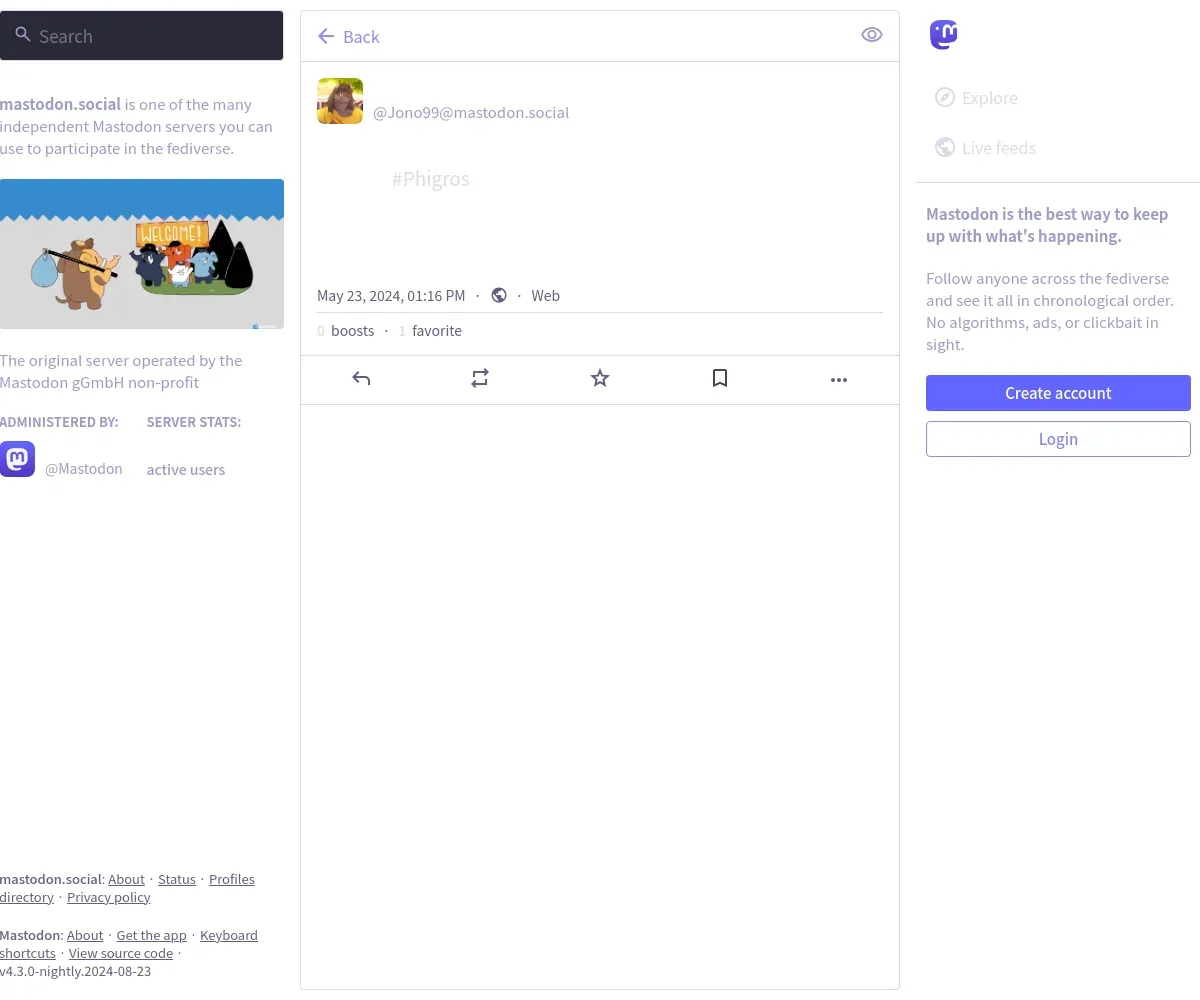This screenshot has height=1000, width=1200.
Task: Click the active users text
Action: pos(186,470)
